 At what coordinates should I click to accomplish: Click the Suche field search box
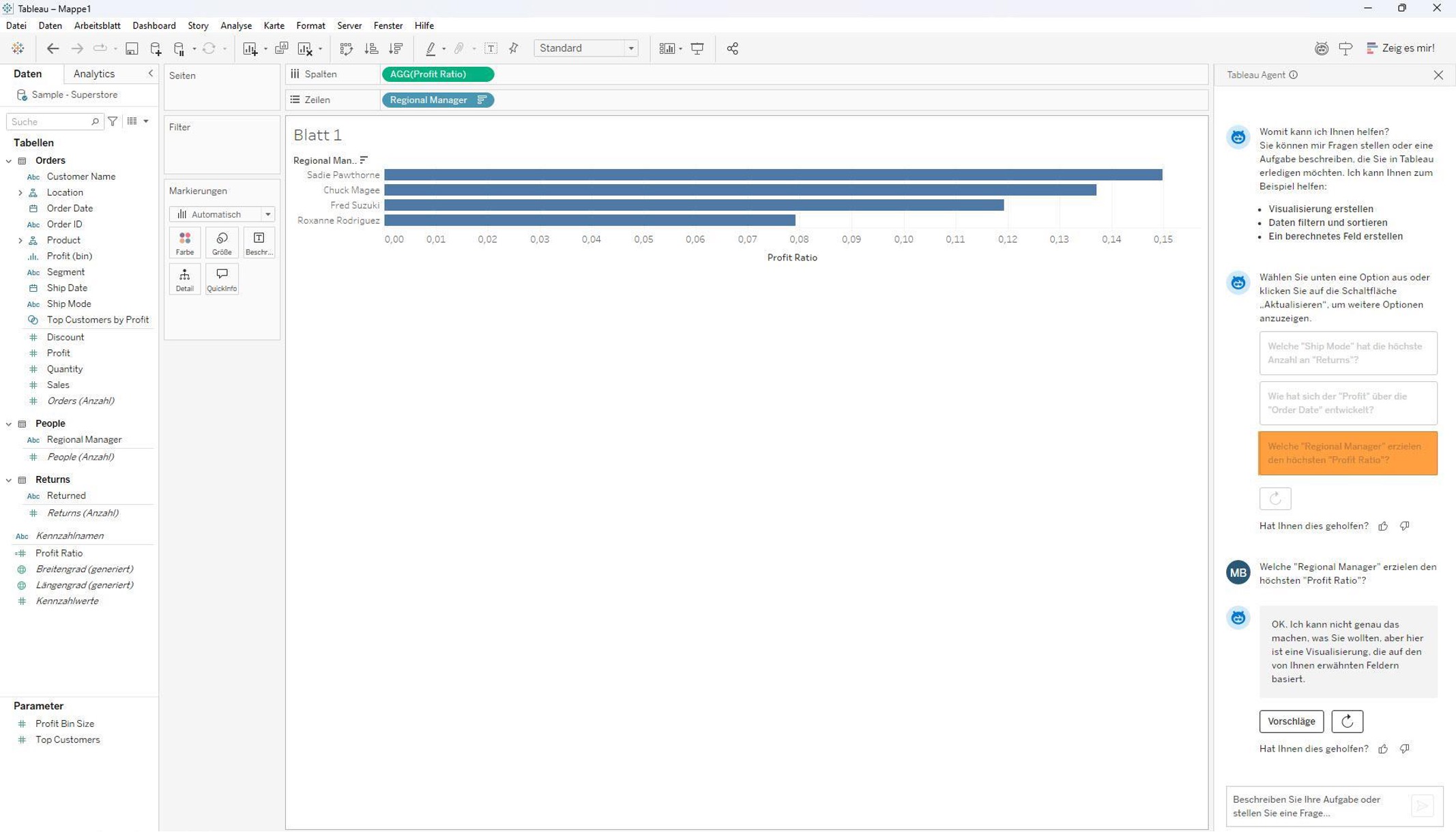point(49,121)
